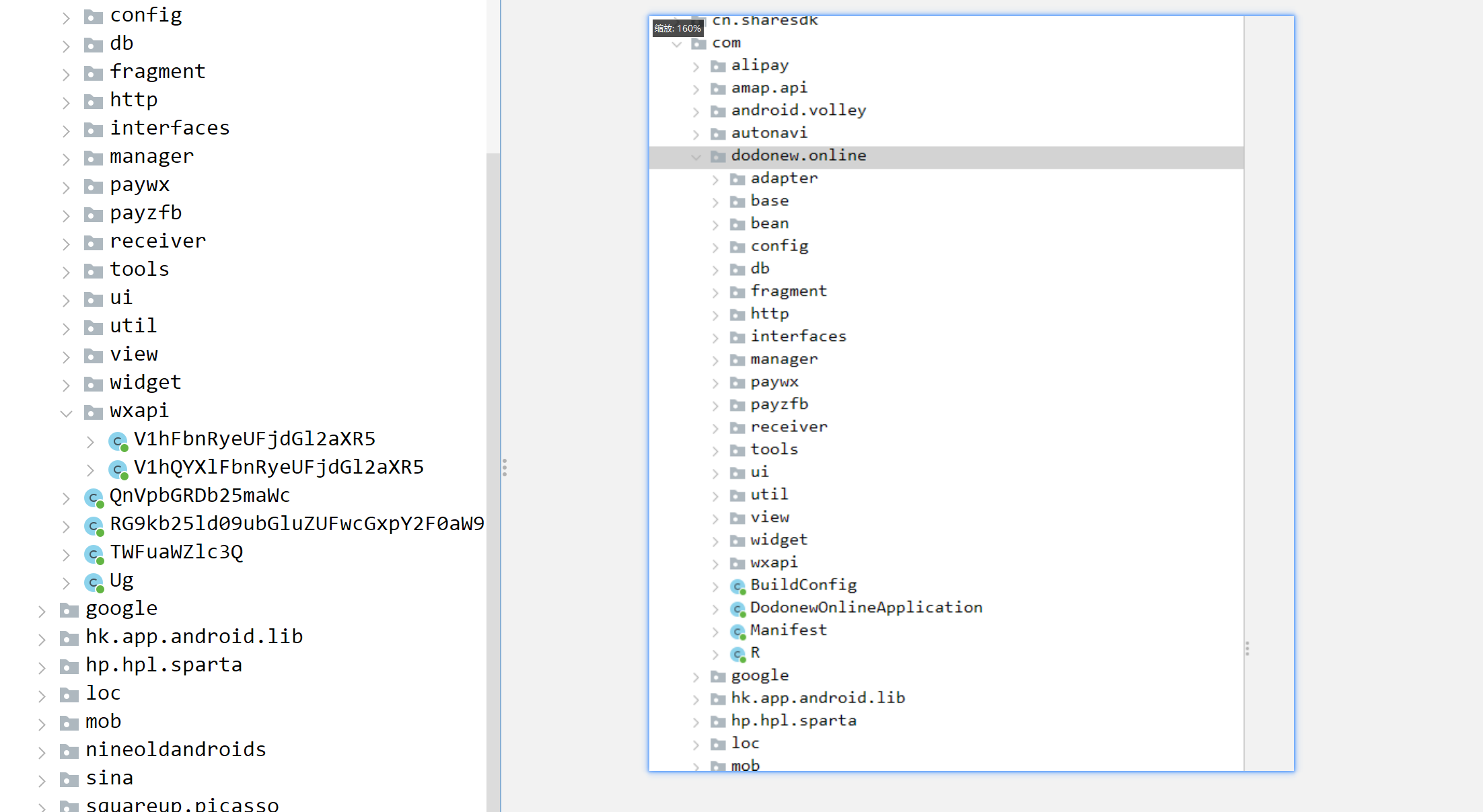
Task: Click the left panel splitter handle dots
Action: point(505,468)
